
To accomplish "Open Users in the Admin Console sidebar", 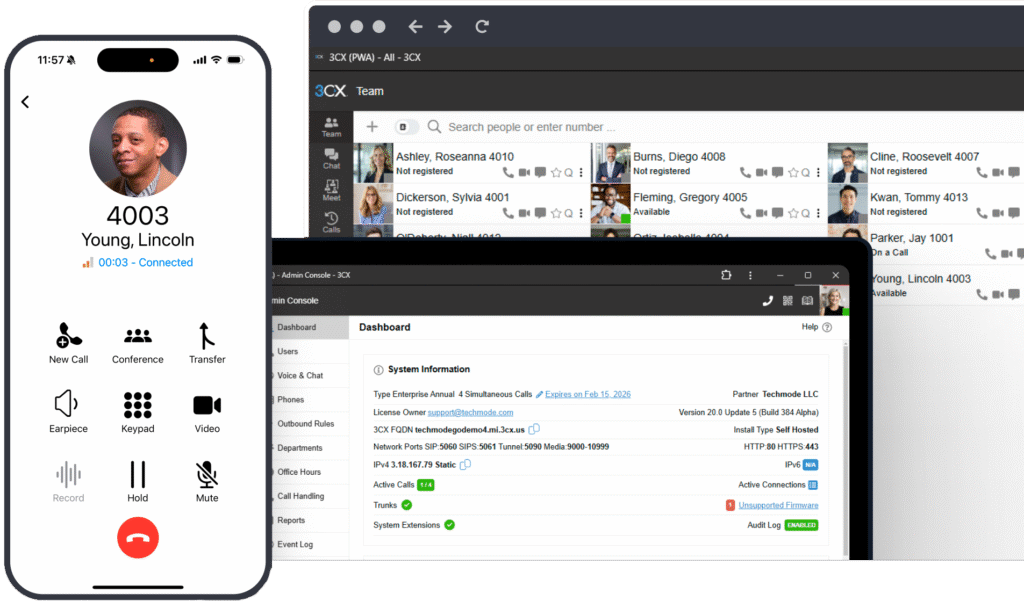I will point(288,352).
